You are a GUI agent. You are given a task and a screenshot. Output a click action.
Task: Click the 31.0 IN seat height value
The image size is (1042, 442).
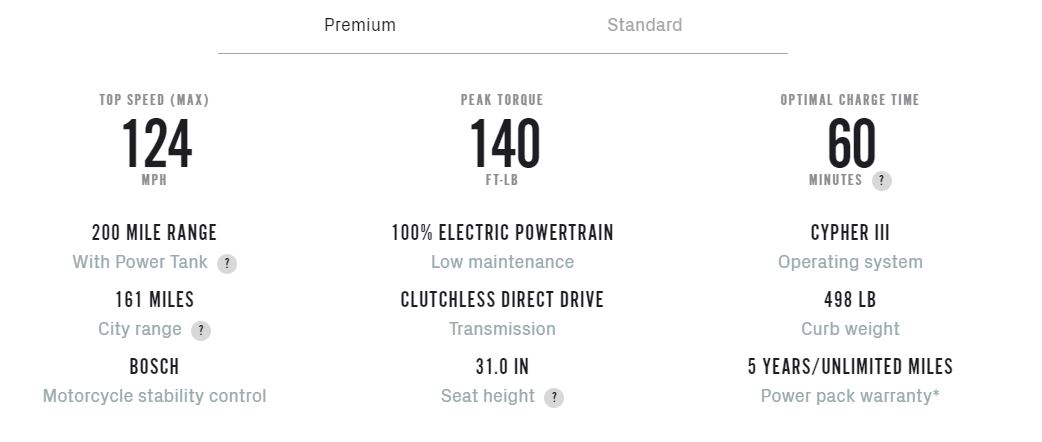502,367
